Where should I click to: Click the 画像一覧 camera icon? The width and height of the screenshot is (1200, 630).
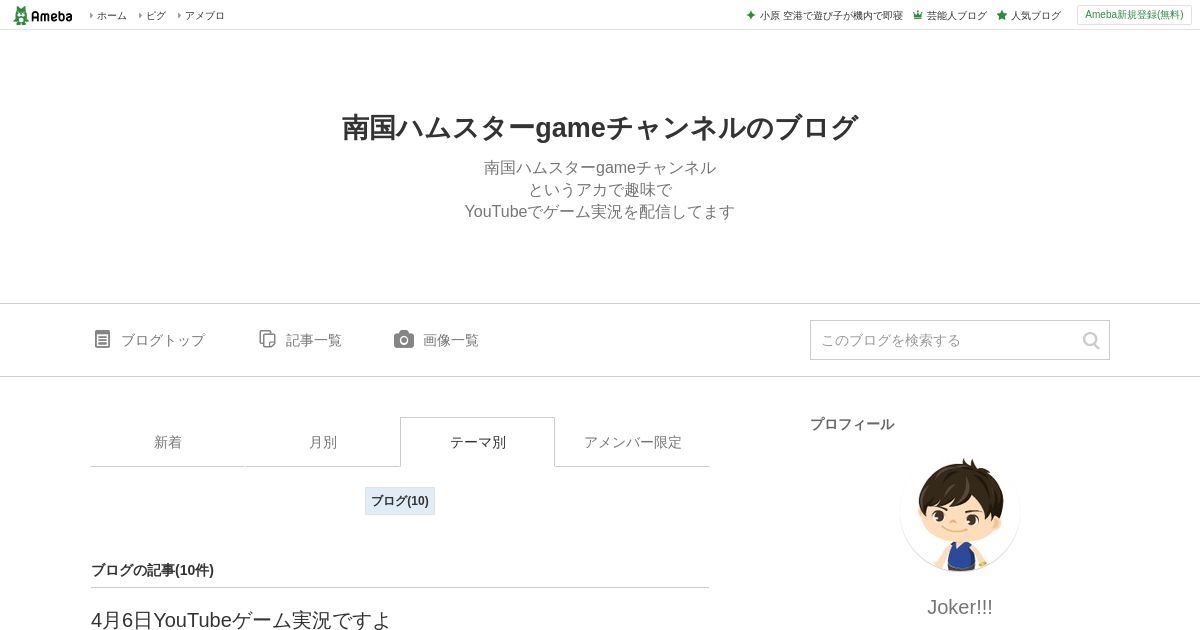point(404,339)
